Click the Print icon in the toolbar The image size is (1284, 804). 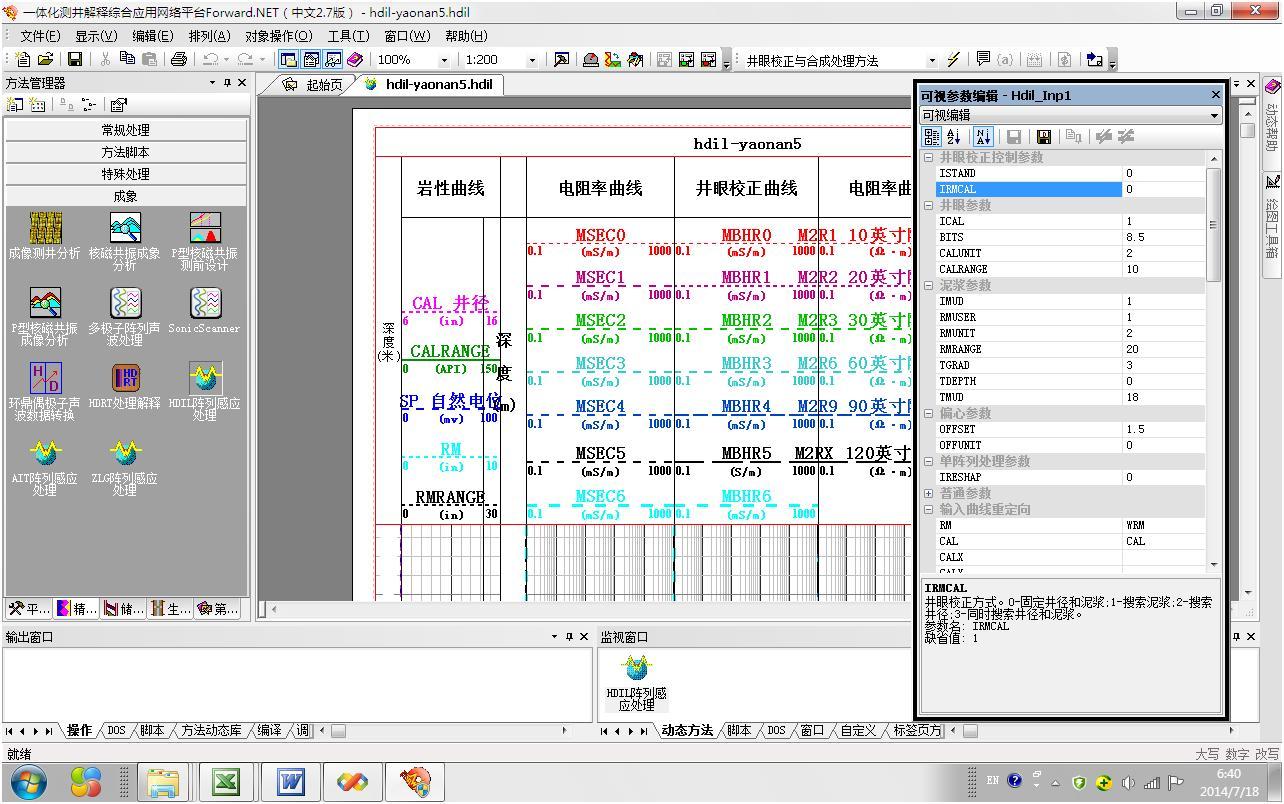coord(179,60)
